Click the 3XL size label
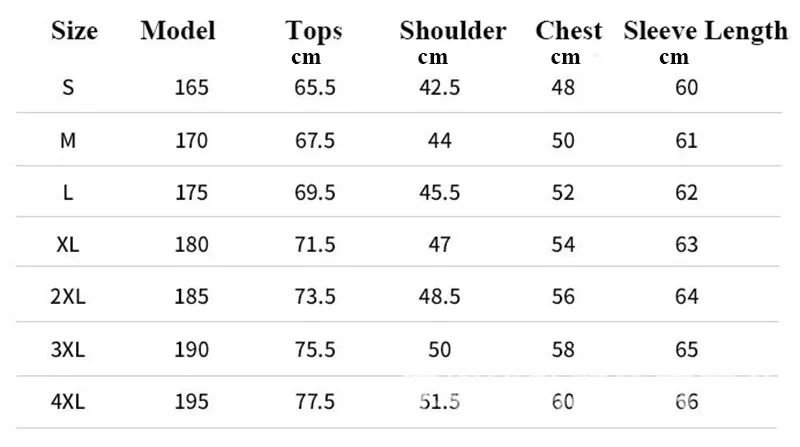Viewport: 800px width, 447px height. (x=68, y=350)
